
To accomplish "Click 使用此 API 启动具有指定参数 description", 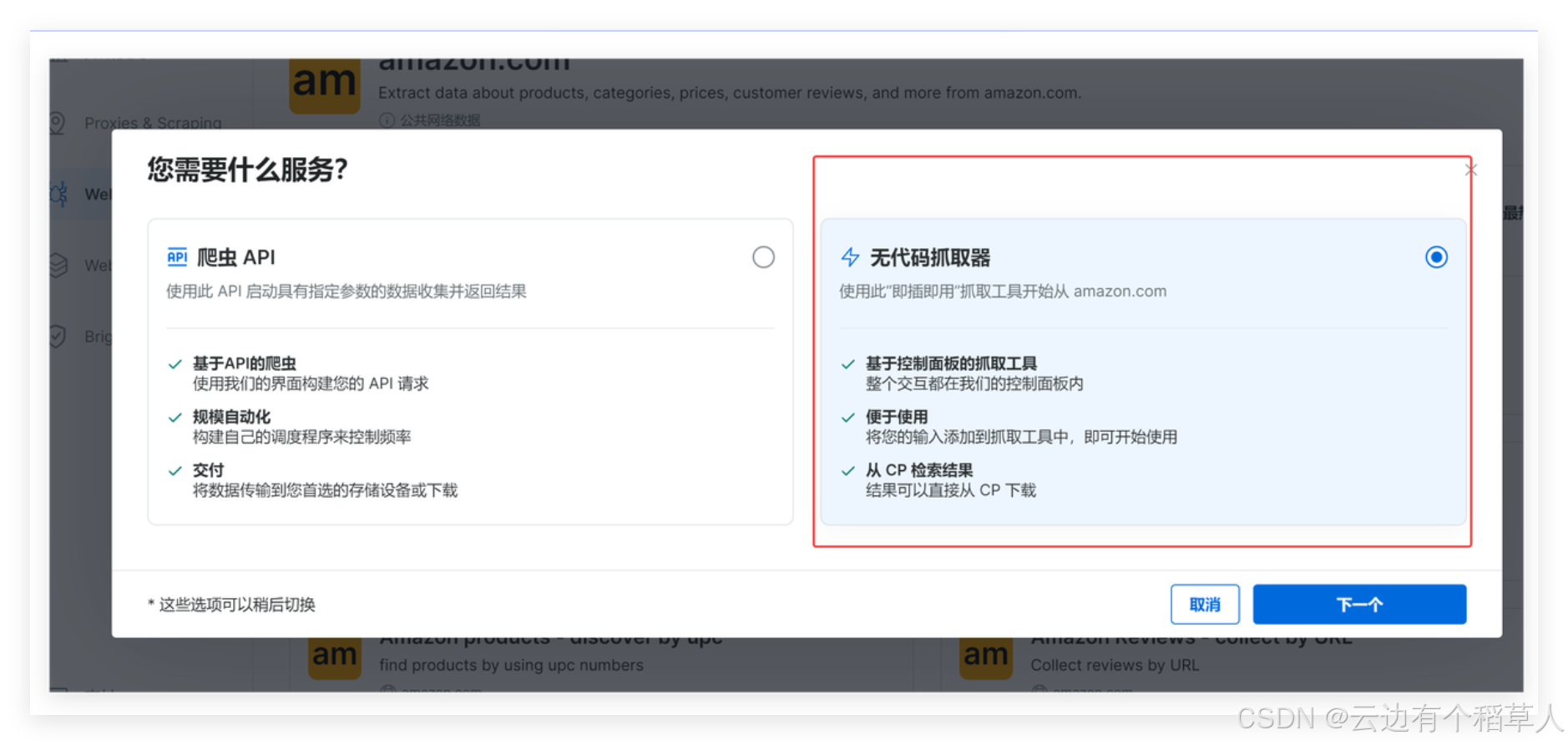I will coord(346,291).
